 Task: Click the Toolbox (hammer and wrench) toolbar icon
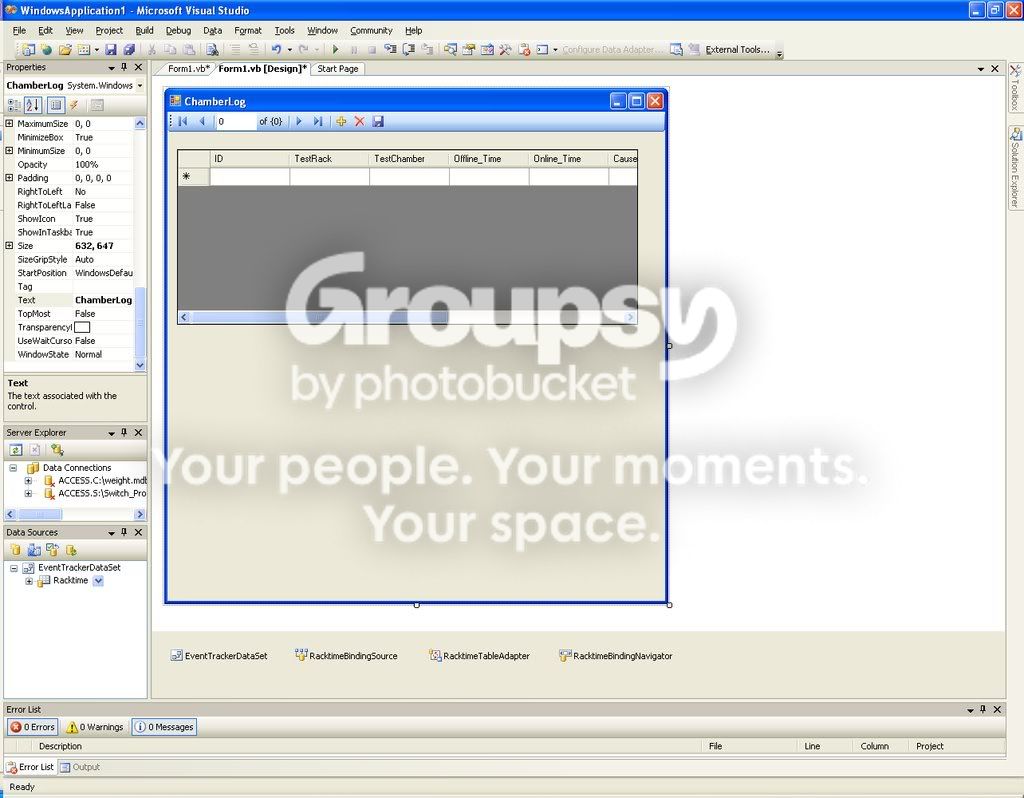pos(505,50)
